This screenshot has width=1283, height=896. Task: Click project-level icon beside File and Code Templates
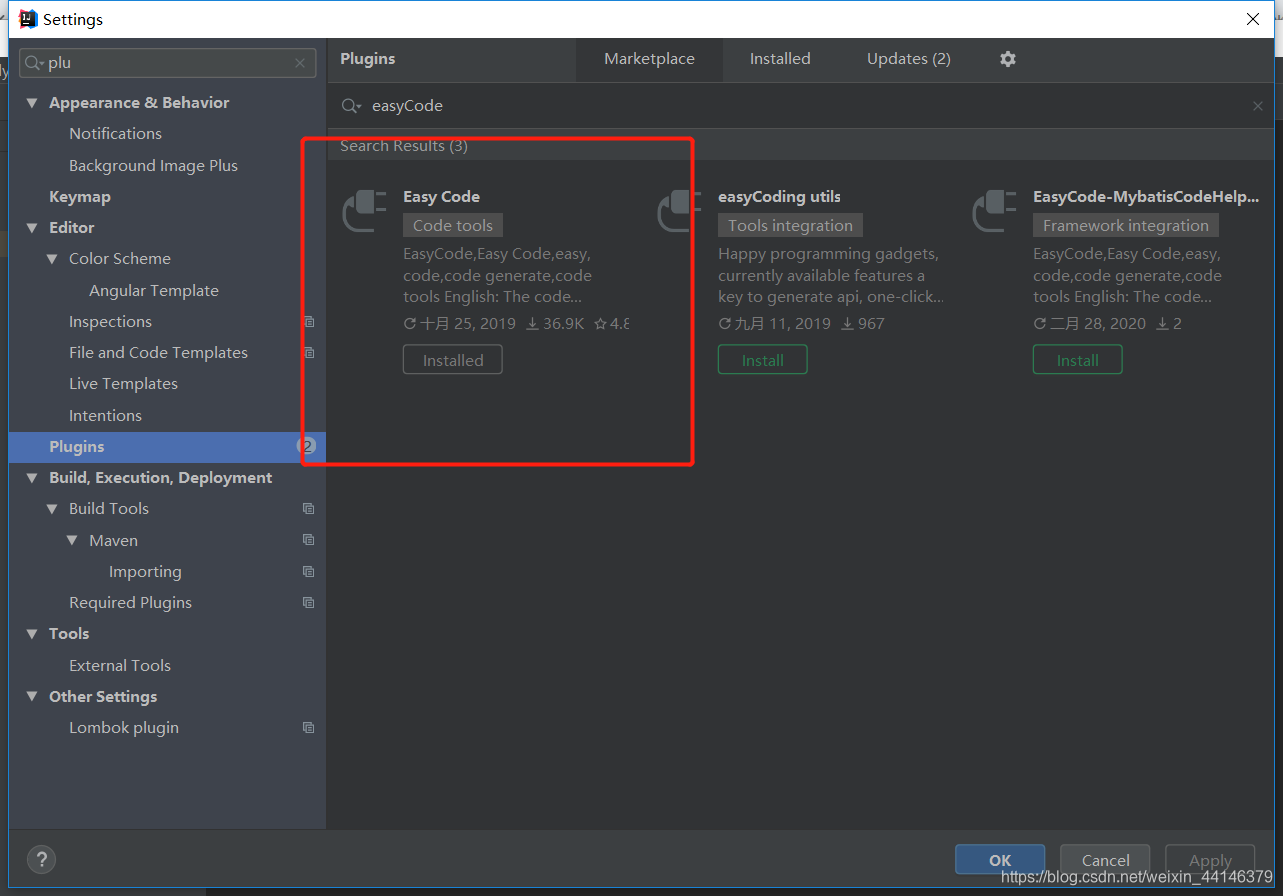tap(309, 353)
